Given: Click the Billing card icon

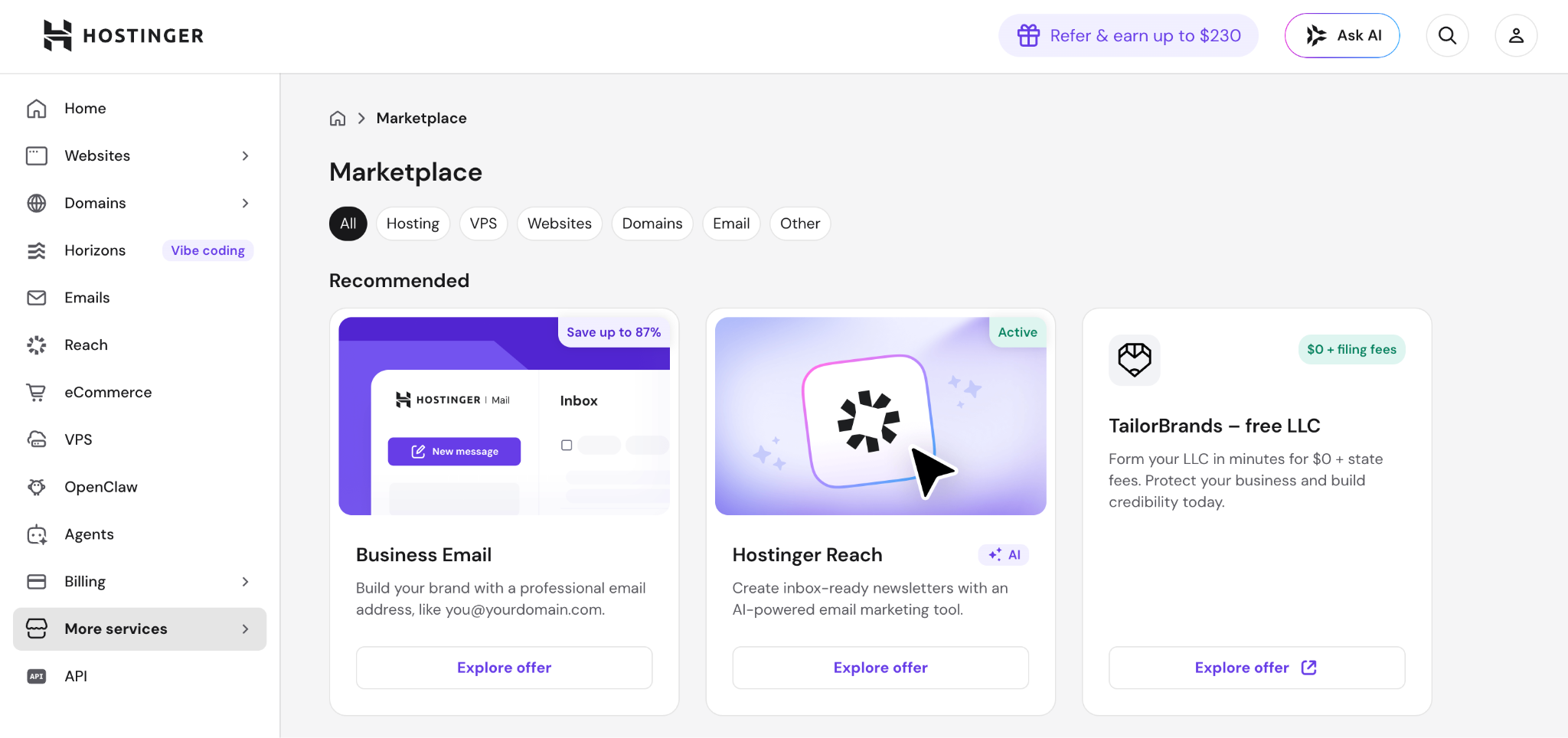Looking at the screenshot, I should point(37,582).
